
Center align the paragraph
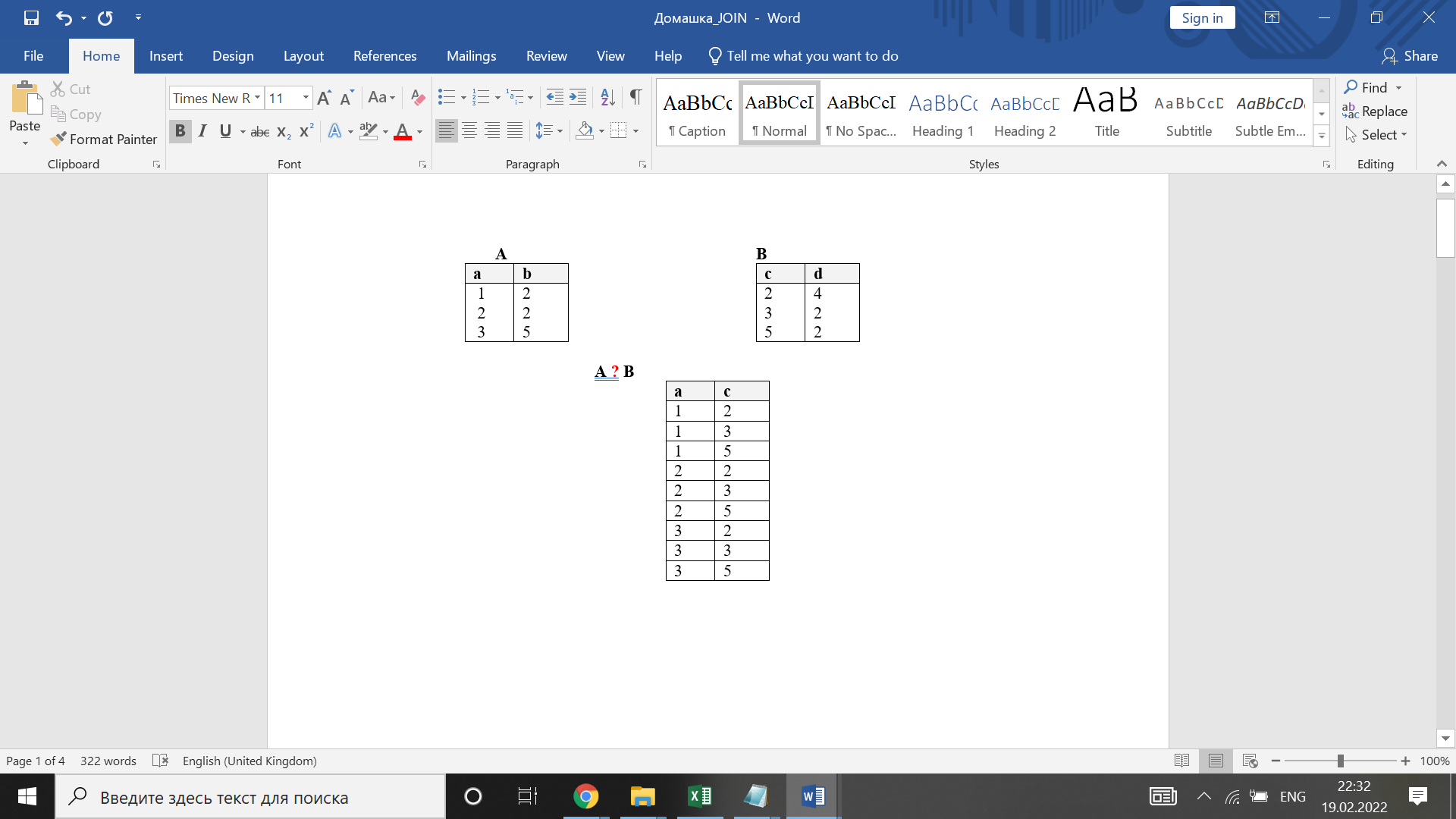click(469, 131)
